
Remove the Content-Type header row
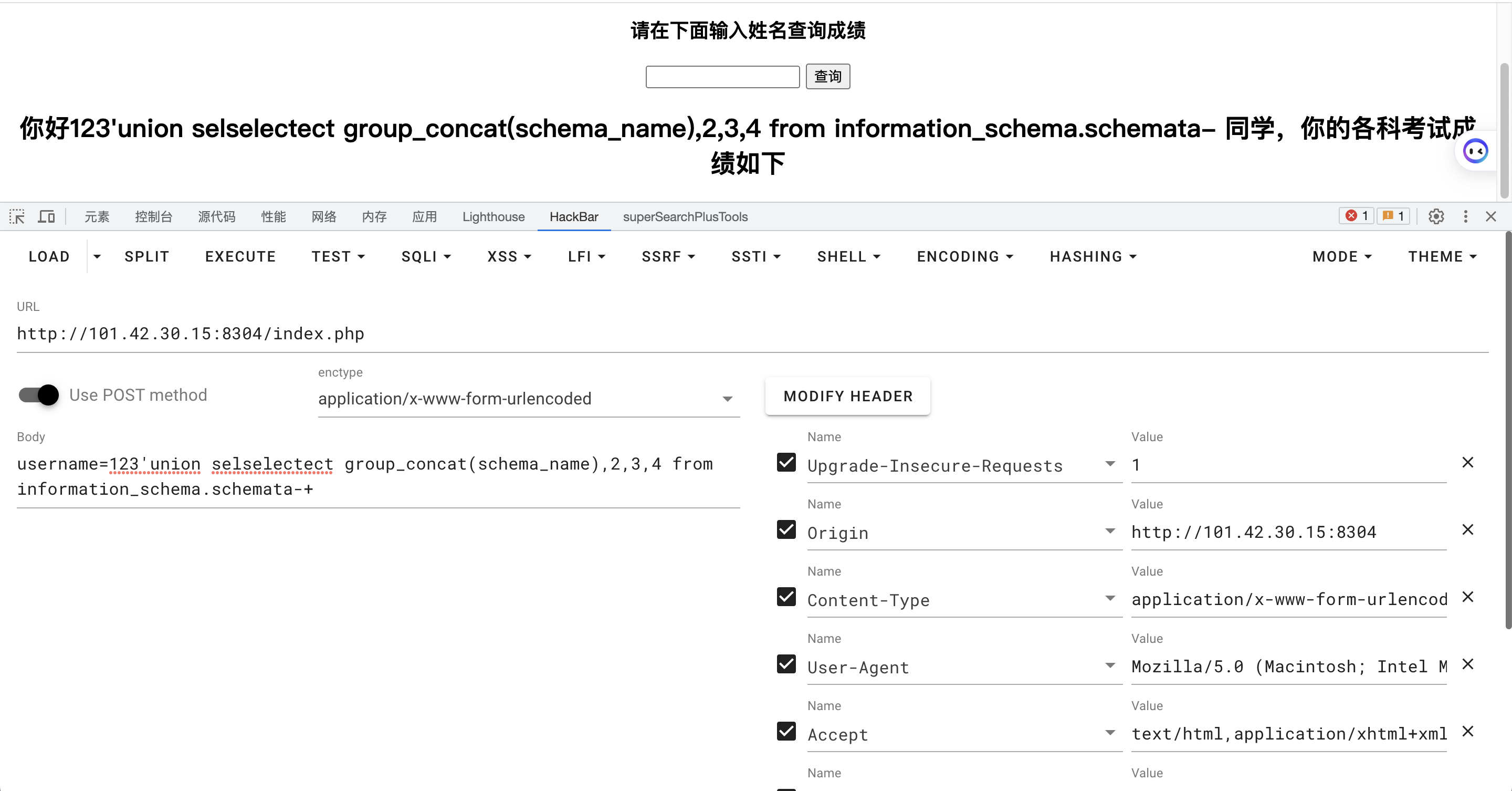coord(1467,597)
